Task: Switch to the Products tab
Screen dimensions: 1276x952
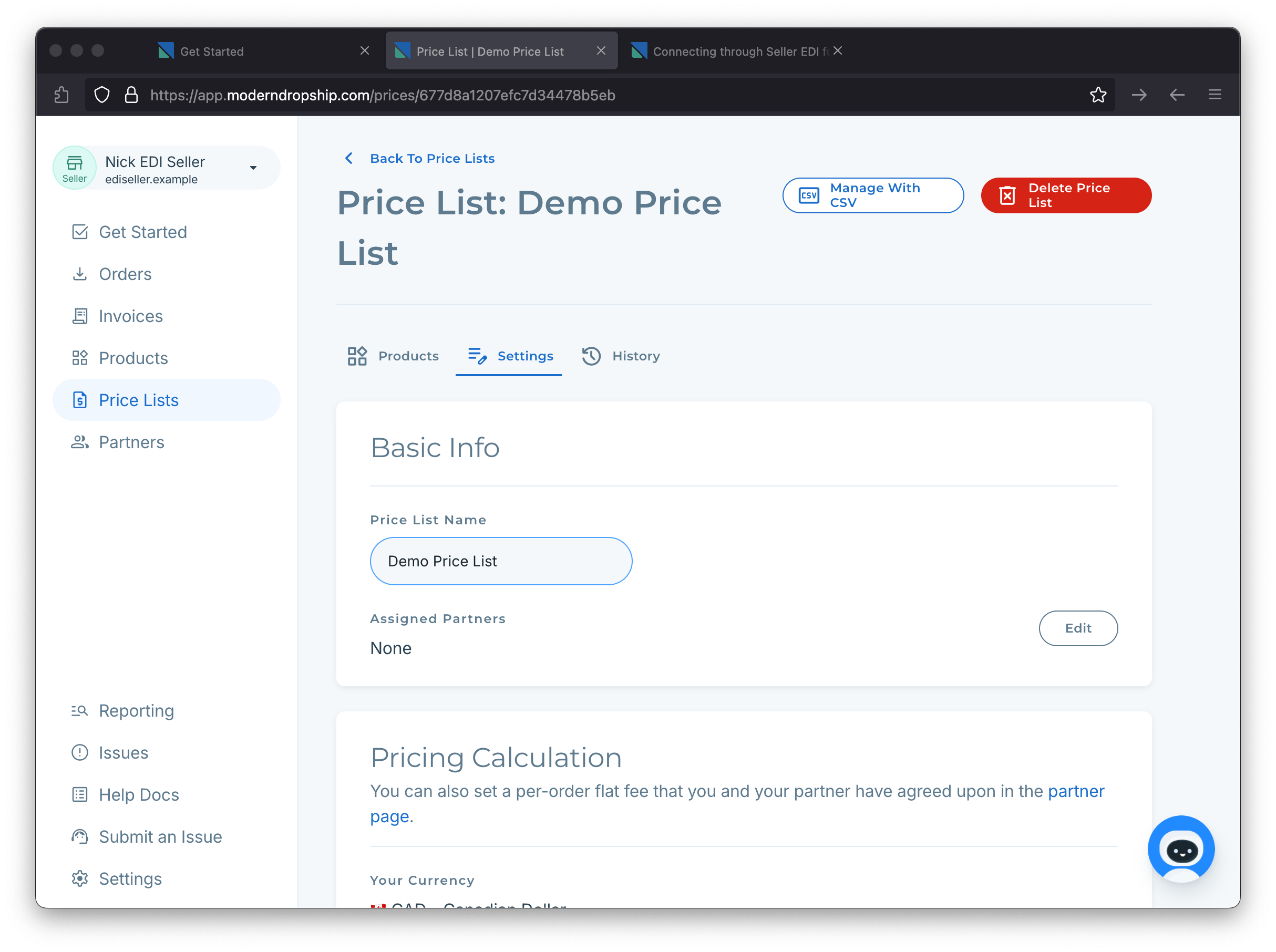Action: click(x=393, y=356)
